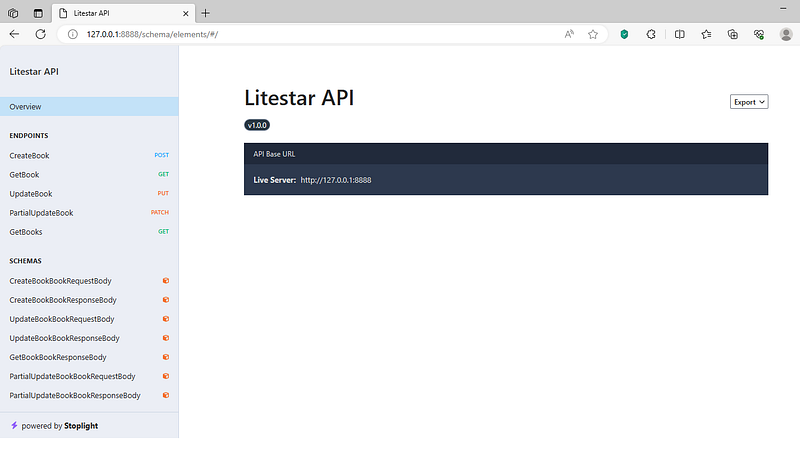Open a new tab with plus button
Image resolution: width=800 pixels, height=455 pixels.
205,13
